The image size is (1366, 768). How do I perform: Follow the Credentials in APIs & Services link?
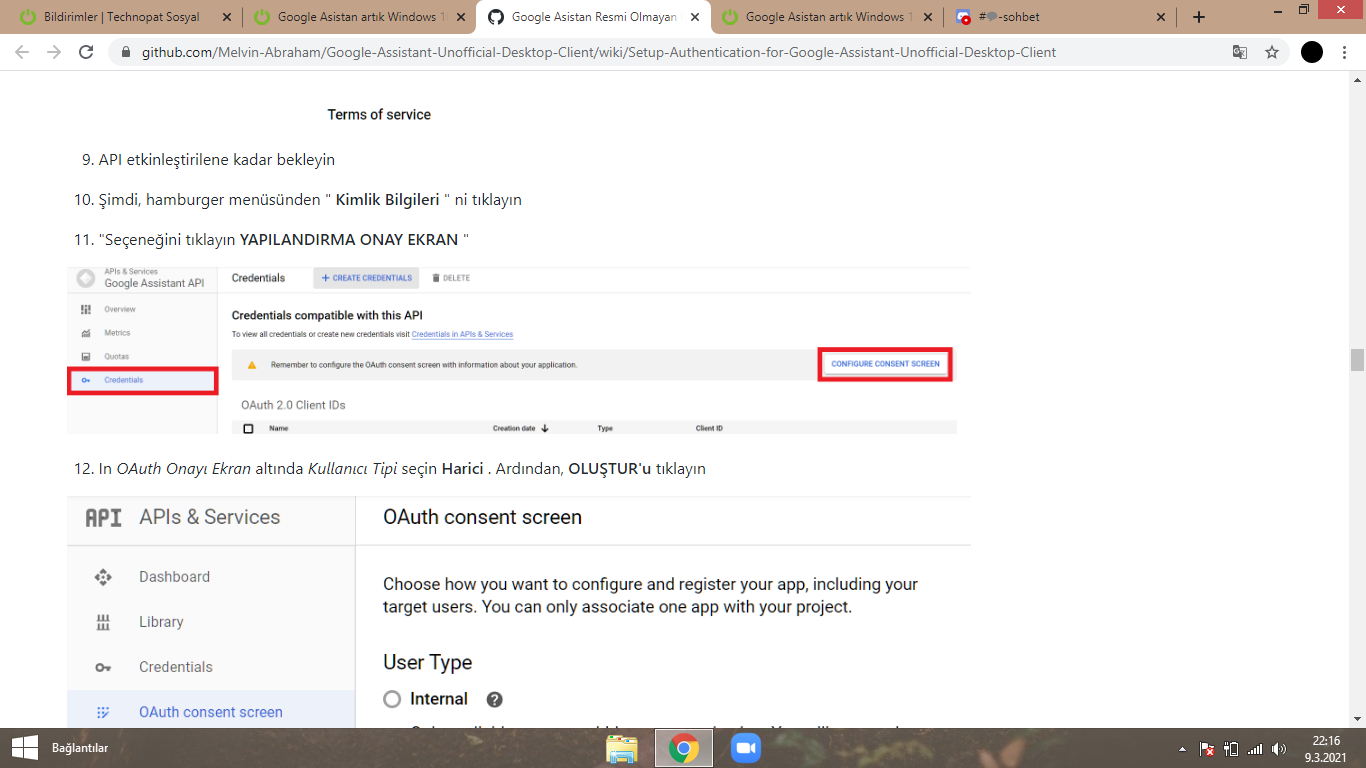coord(462,334)
